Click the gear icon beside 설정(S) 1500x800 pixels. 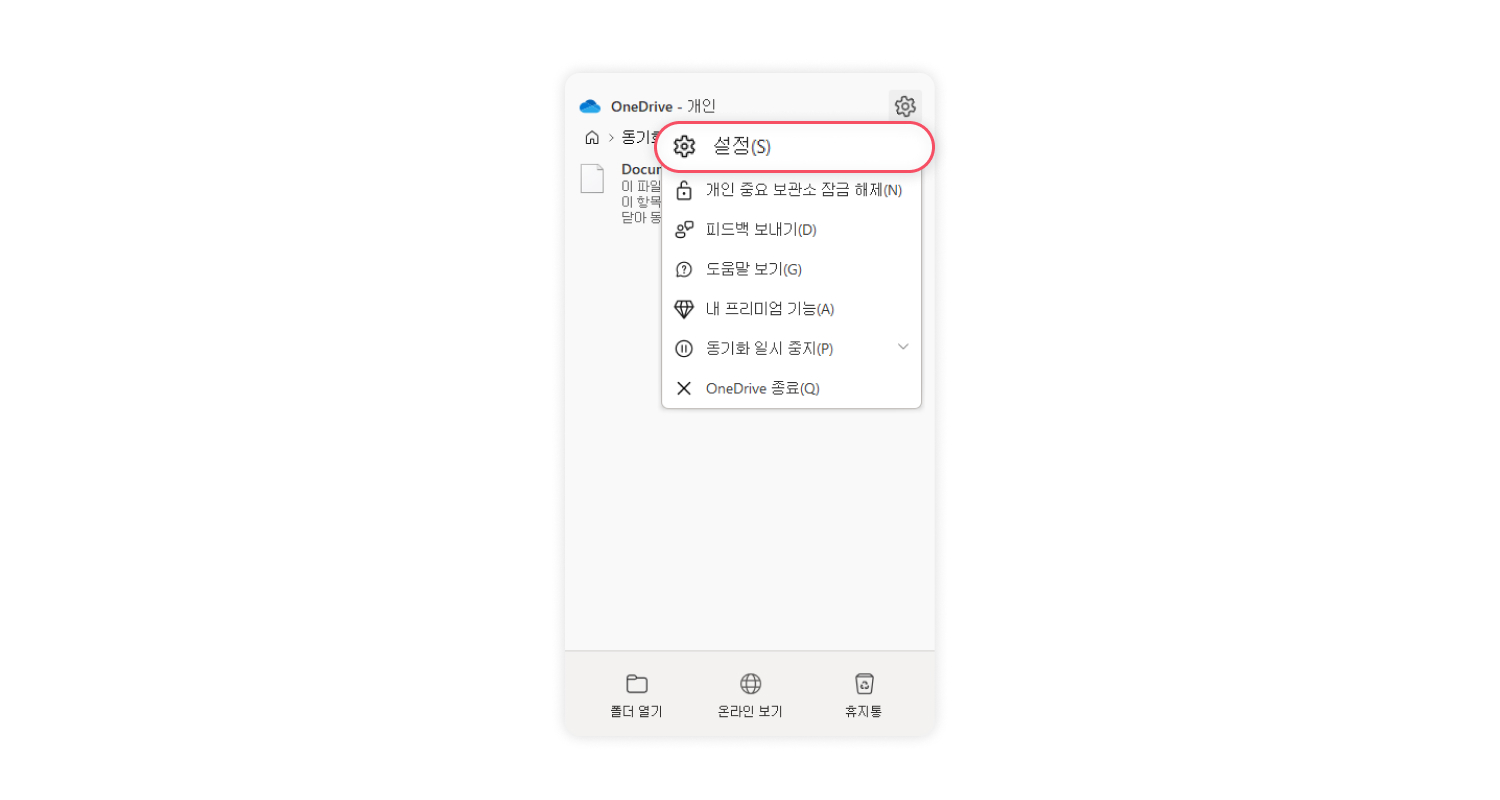[684, 147]
